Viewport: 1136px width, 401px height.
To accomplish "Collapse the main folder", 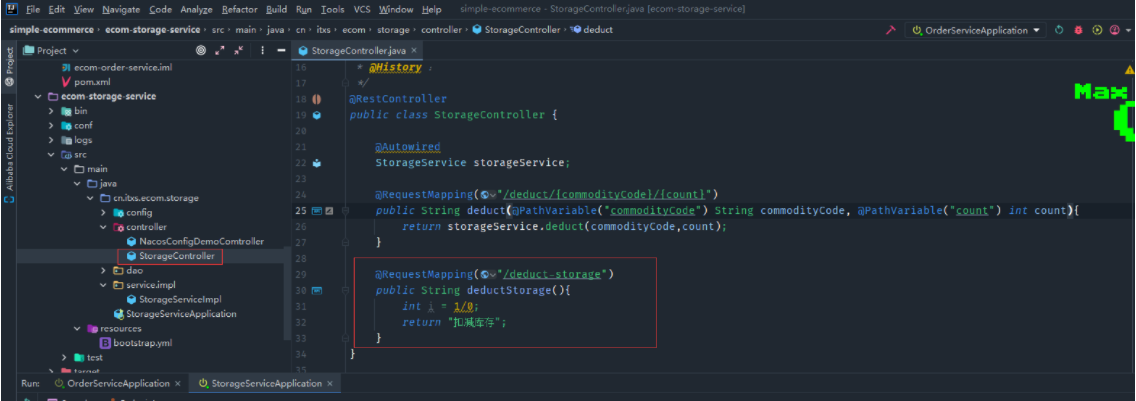I will tap(64, 169).
